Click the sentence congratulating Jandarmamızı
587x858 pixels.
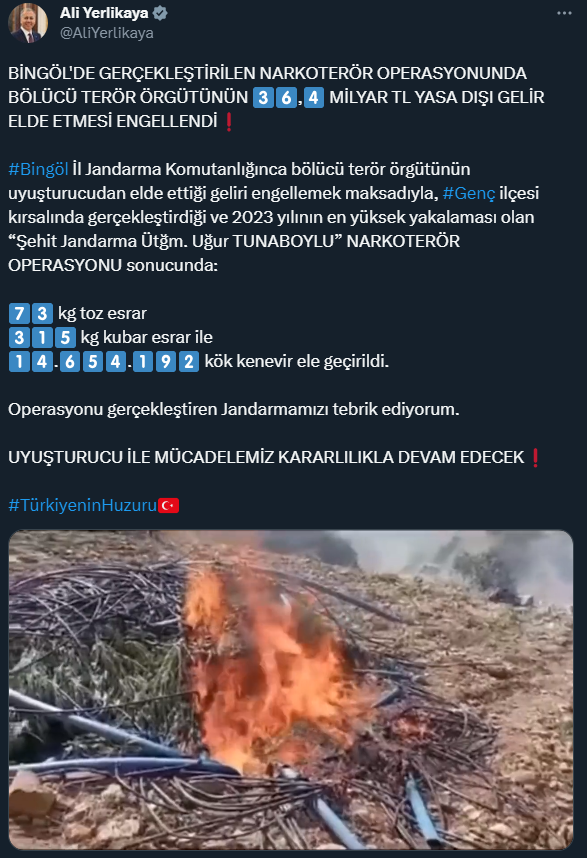pos(234,409)
